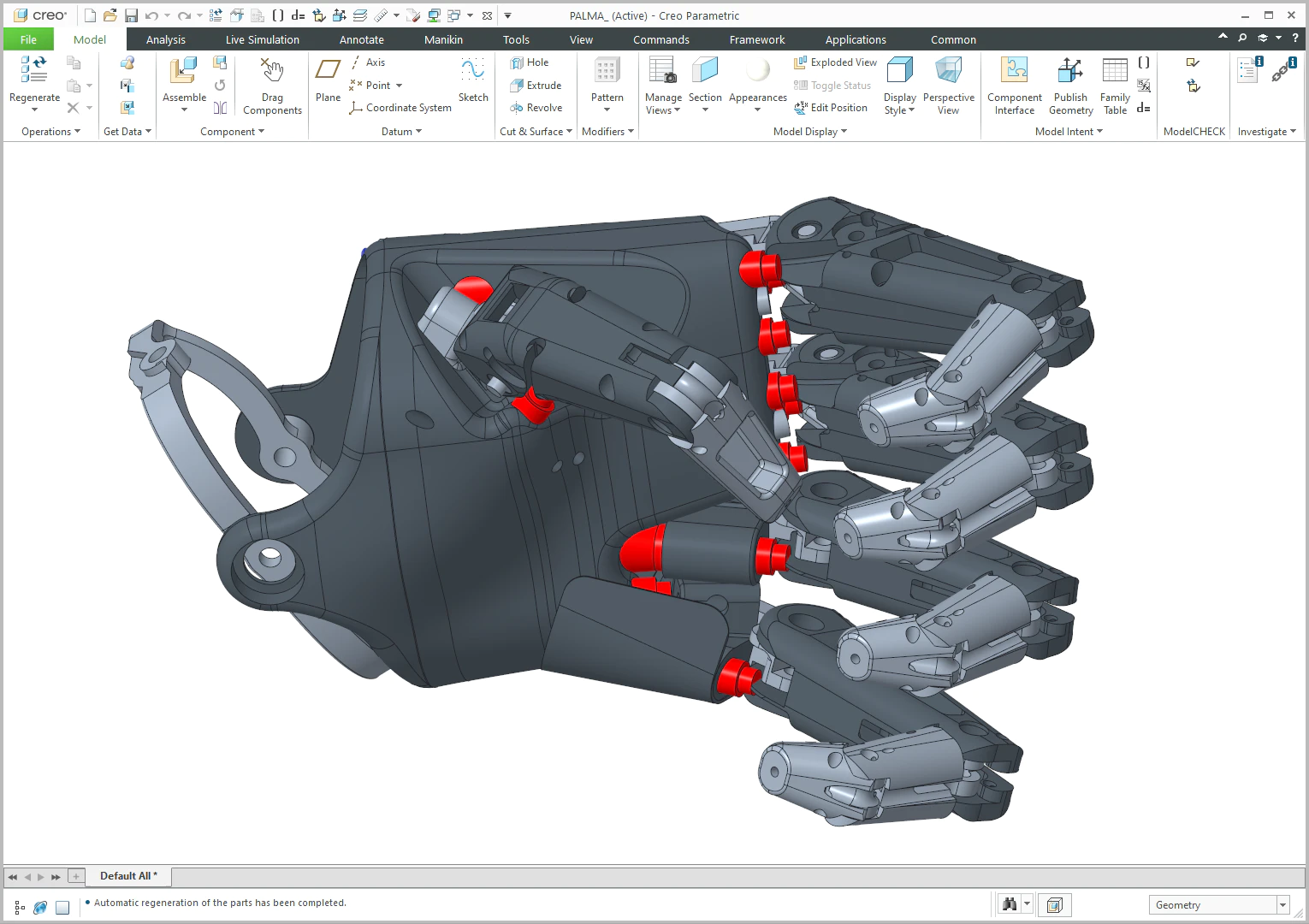Switch to the Analysis ribbon tab

click(166, 40)
